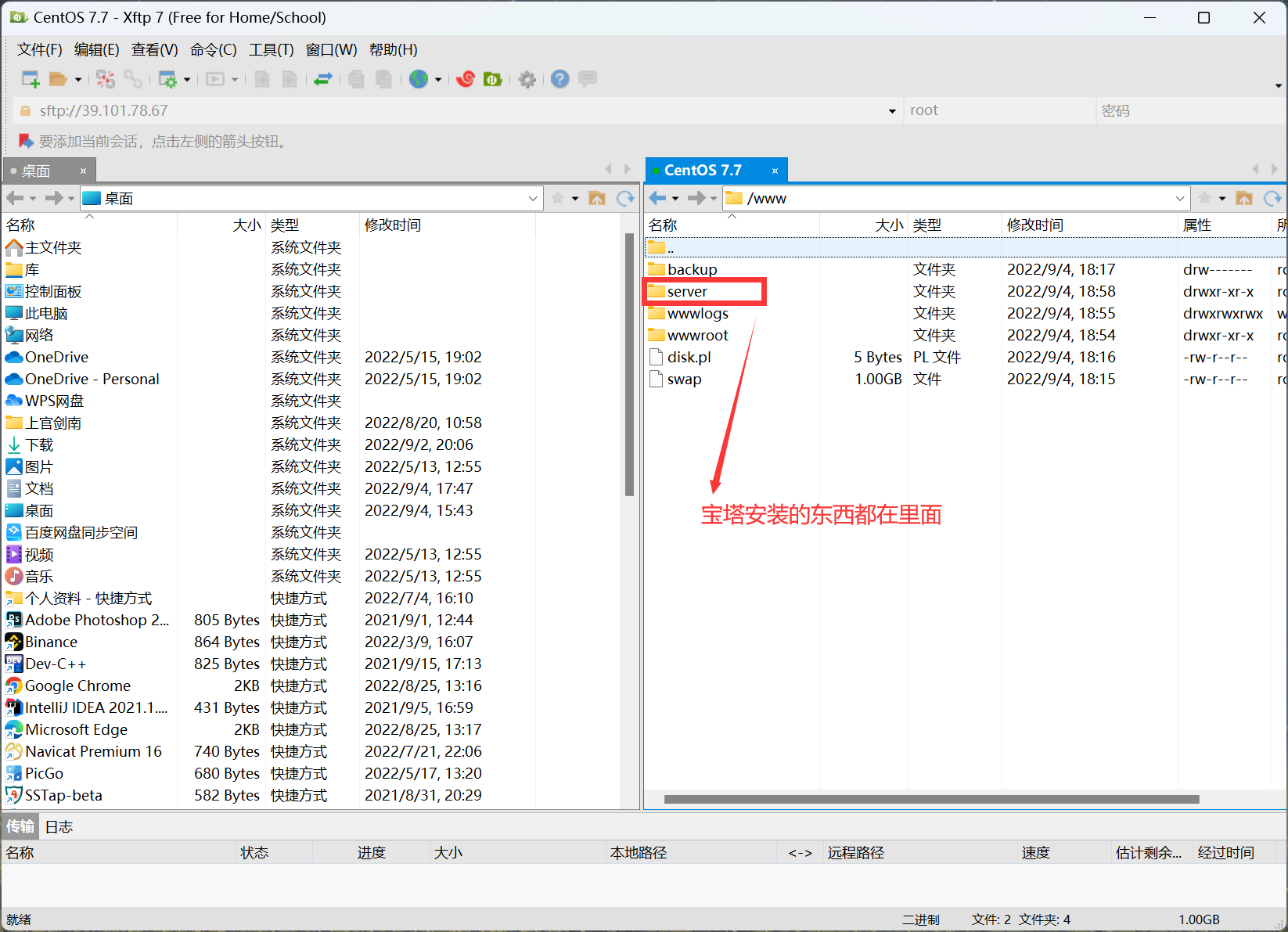This screenshot has height=932, width=1288.
Task: Open Help with the question mark icon
Action: [559, 79]
